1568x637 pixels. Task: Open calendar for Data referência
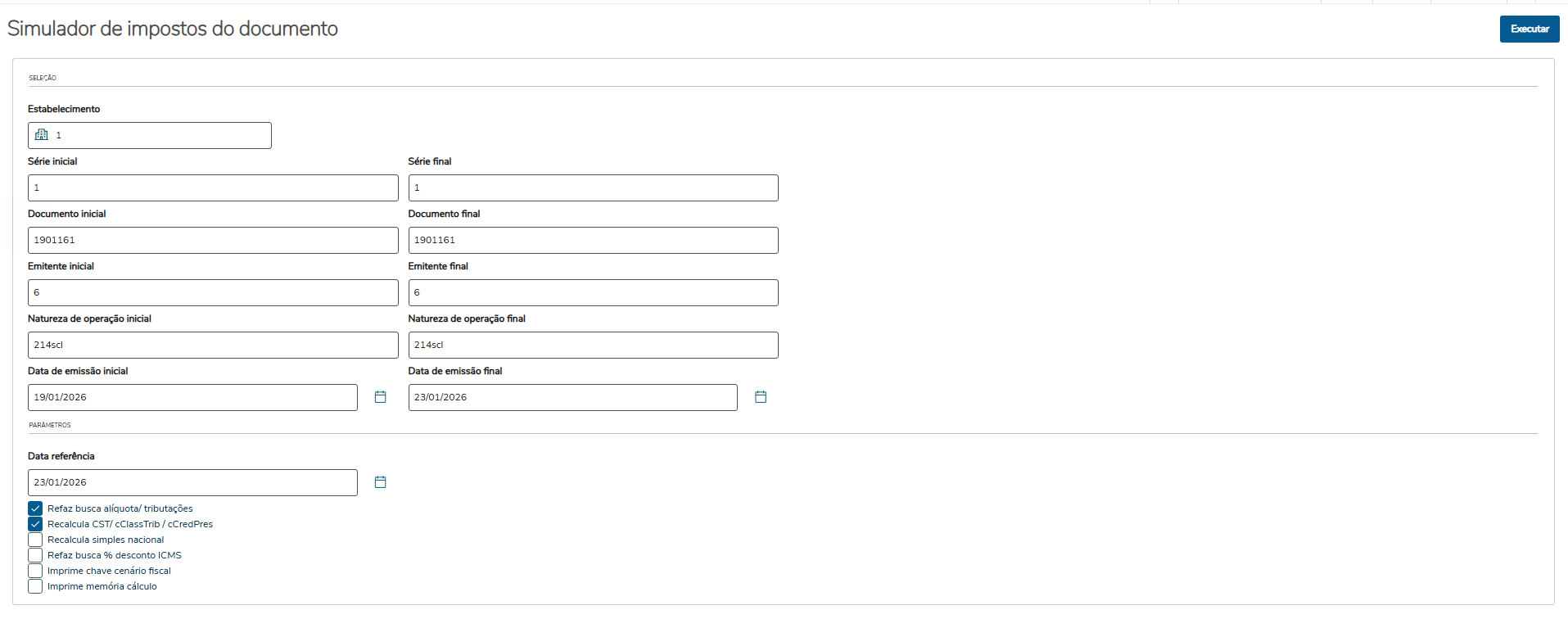click(x=380, y=482)
